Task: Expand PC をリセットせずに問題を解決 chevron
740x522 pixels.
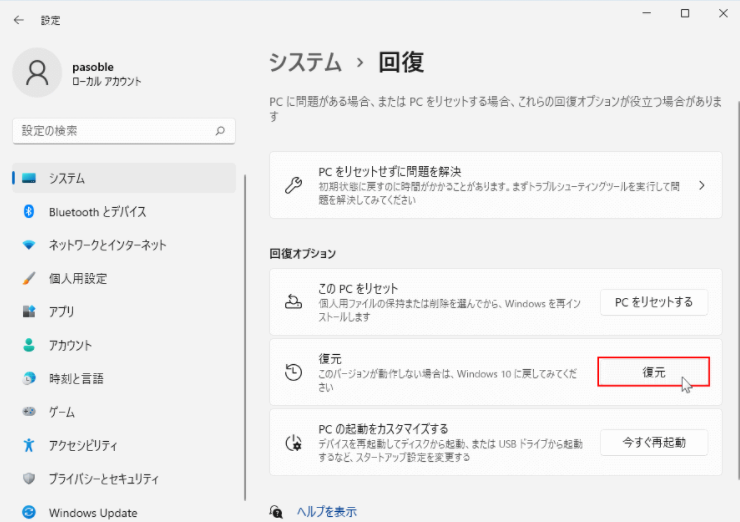Action: pyautogui.click(x=702, y=186)
